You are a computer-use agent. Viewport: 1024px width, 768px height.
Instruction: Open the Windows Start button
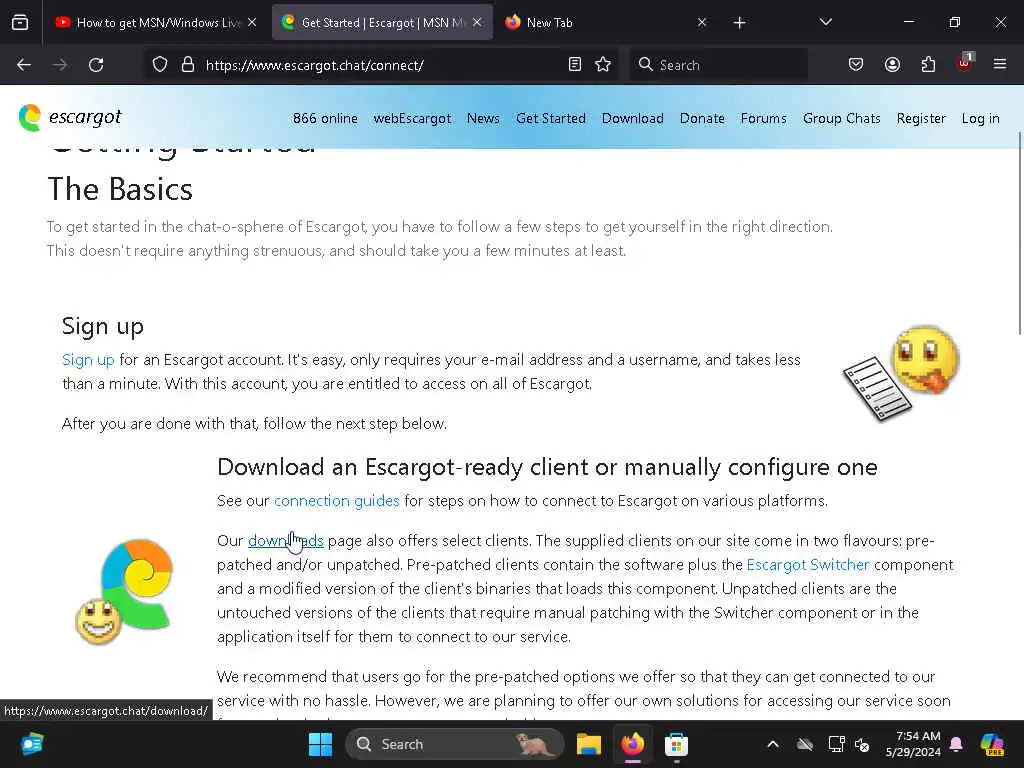click(x=320, y=744)
